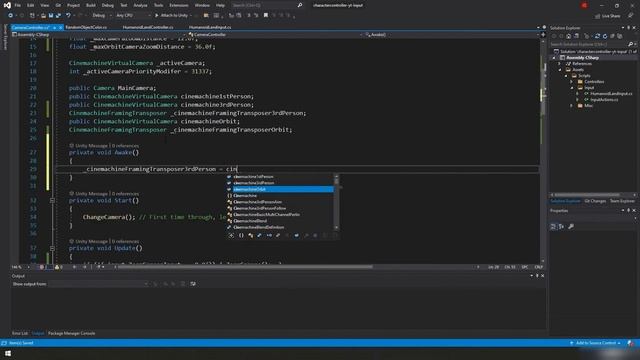Switch to HumanoidLandInput.cs tab

pyautogui.click(x=210, y=27)
